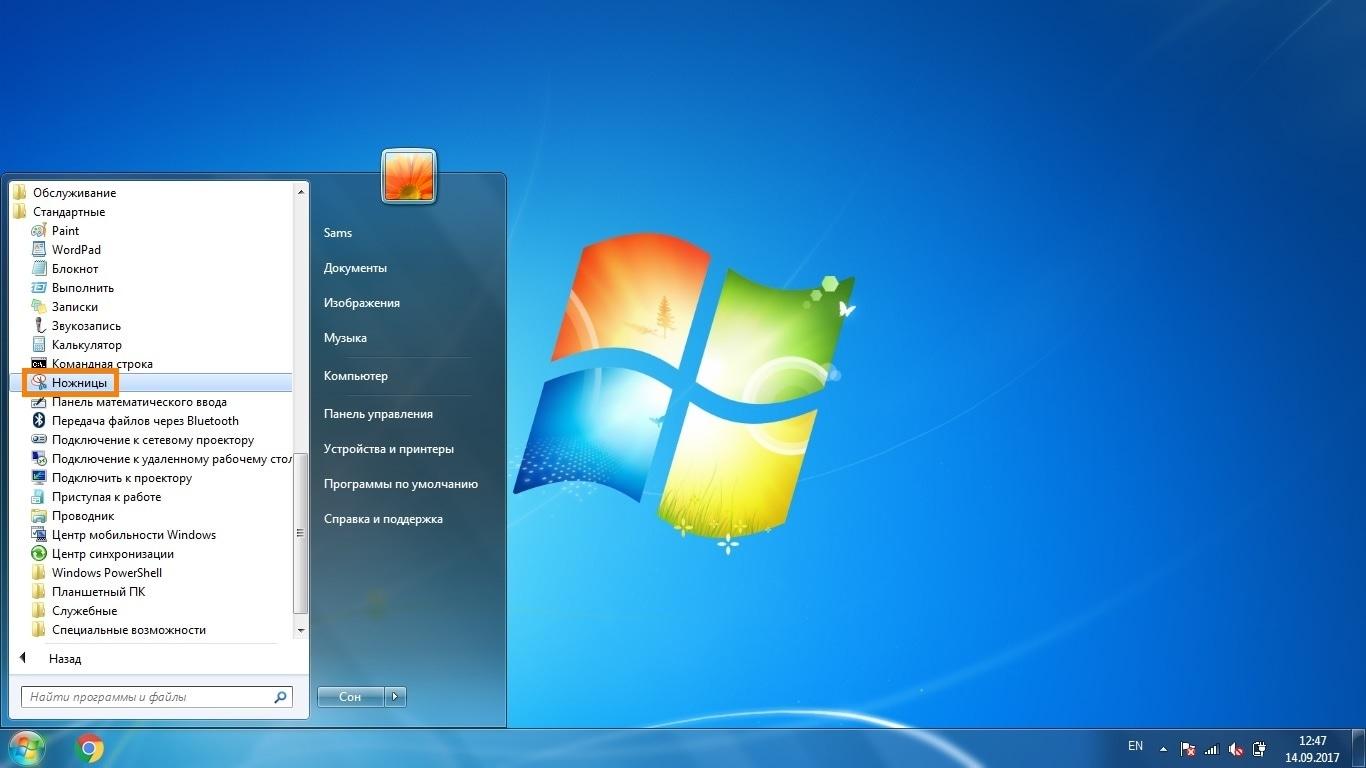Click the muted volume tray icon
This screenshot has height=768, width=1366.
point(1236,748)
